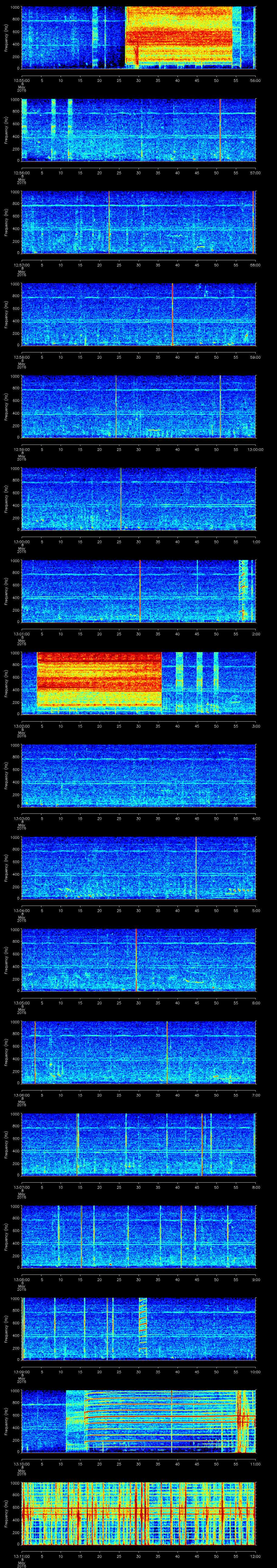This screenshot has width=277, height=1568.
Task: Click the 12:57:00 time axis label
Action: [x=22, y=265]
